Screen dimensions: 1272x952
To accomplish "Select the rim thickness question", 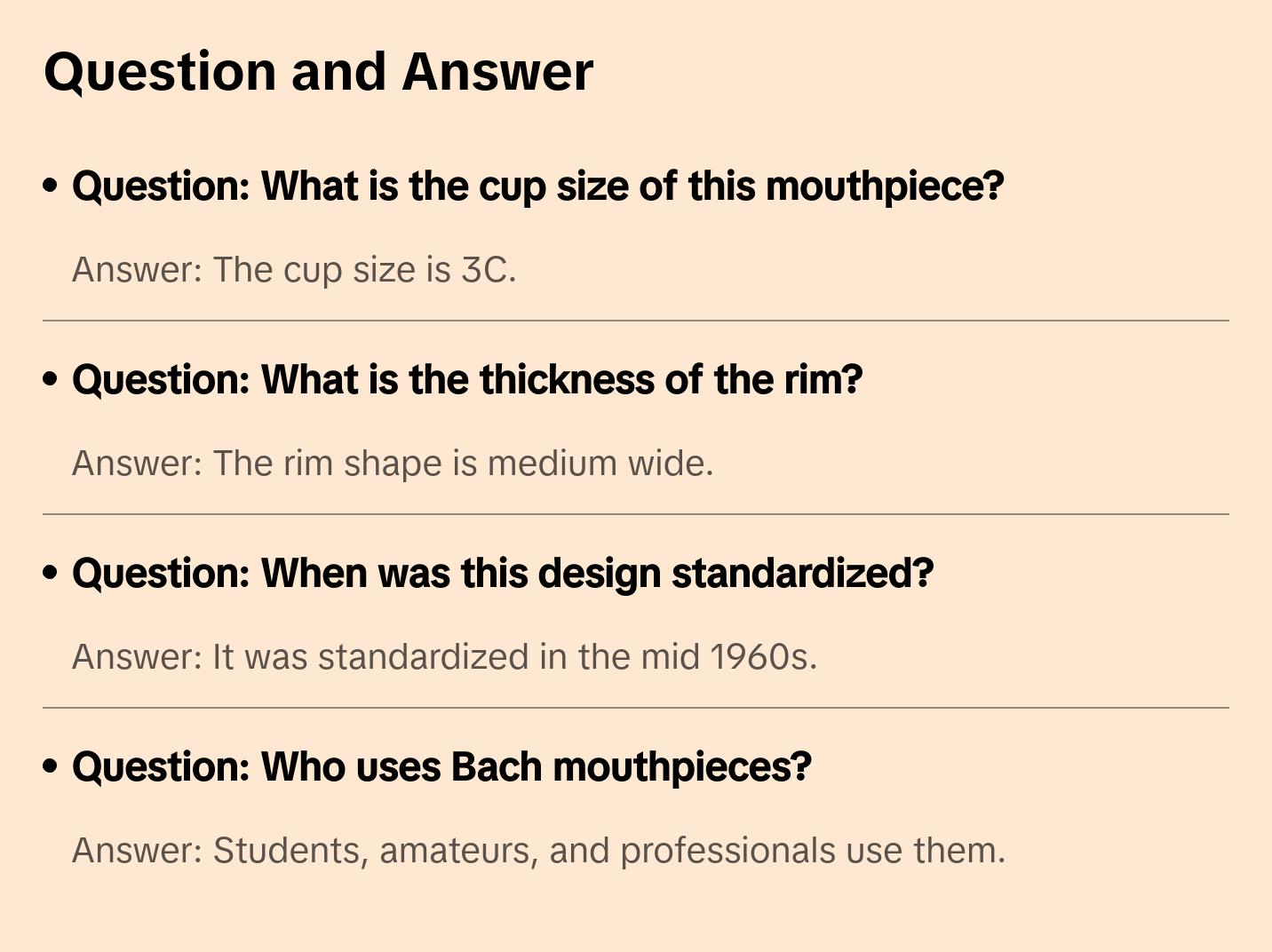I will [x=467, y=380].
